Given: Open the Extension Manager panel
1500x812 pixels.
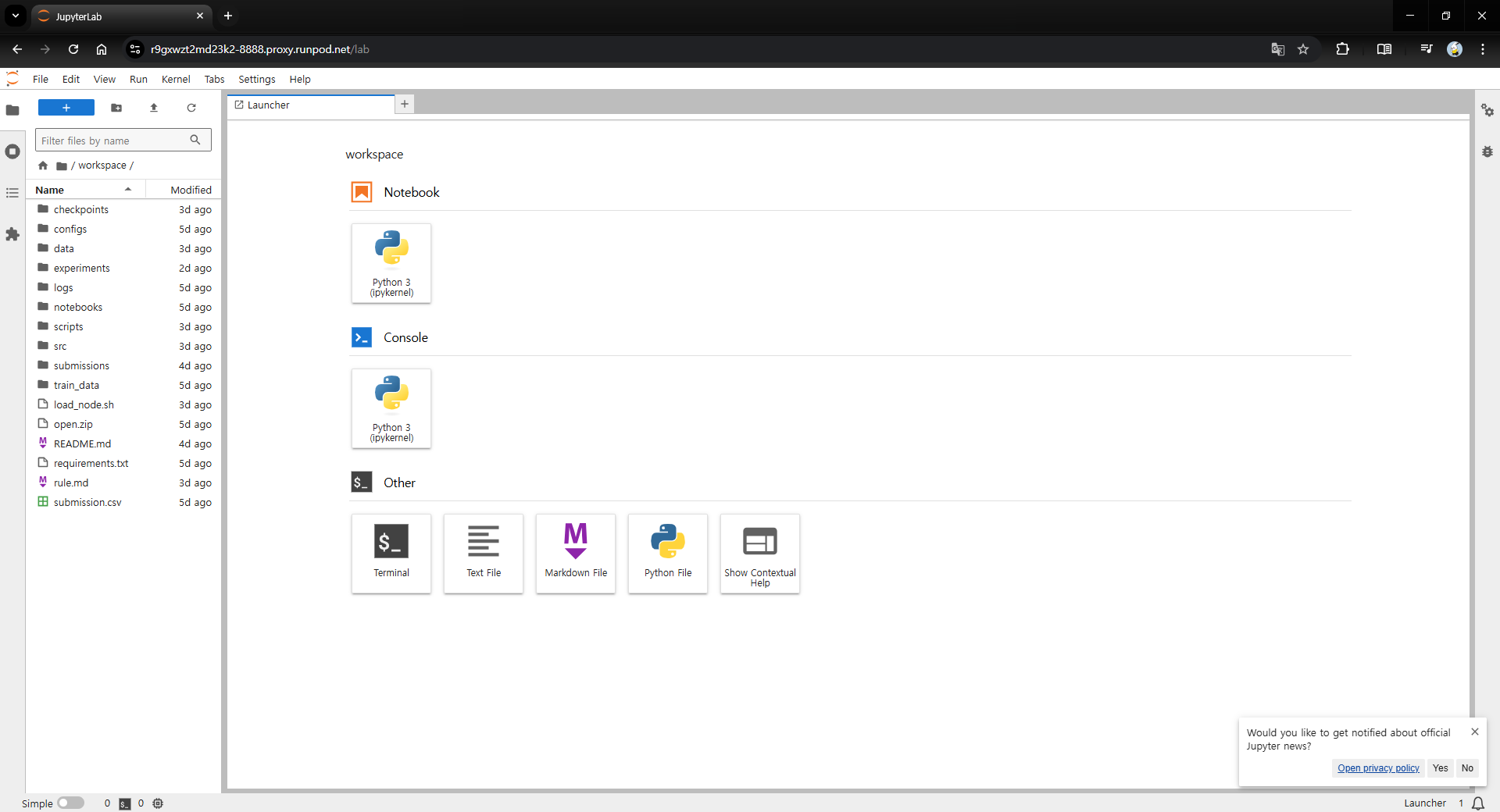Looking at the screenshot, I should coord(12,234).
